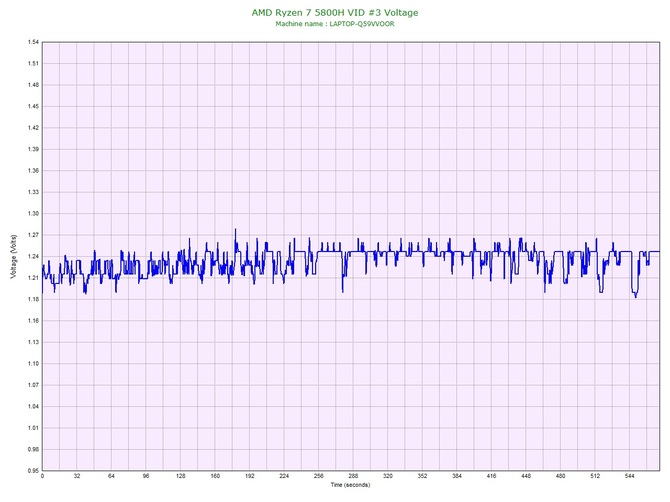The height and width of the screenshot is (502, 670).
Task: Click the 256 x-axis tick label
Action: (319, 476)
